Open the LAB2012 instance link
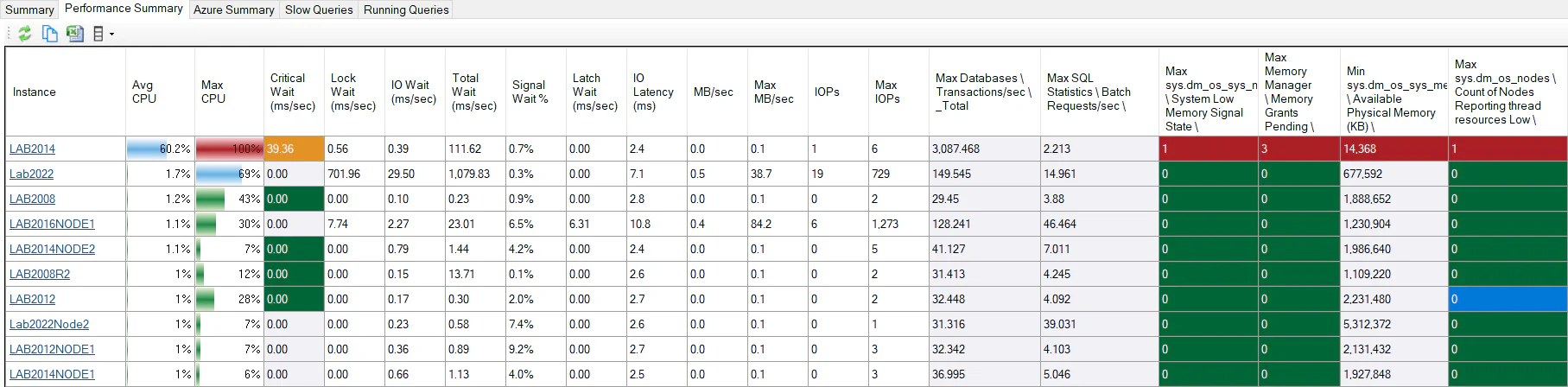Image resolution: width=1568 pixels, height=387 pixels. pyautogui.click(x=32, y=299)
